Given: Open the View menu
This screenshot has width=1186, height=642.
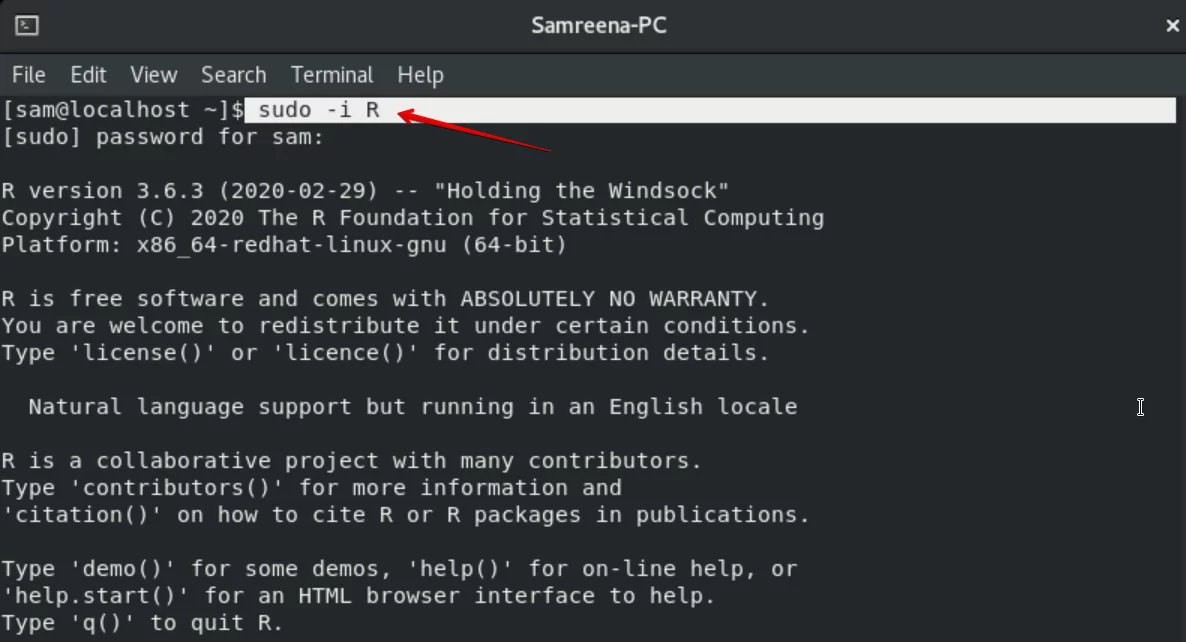Looking at the screenshot, I should 154,75.
